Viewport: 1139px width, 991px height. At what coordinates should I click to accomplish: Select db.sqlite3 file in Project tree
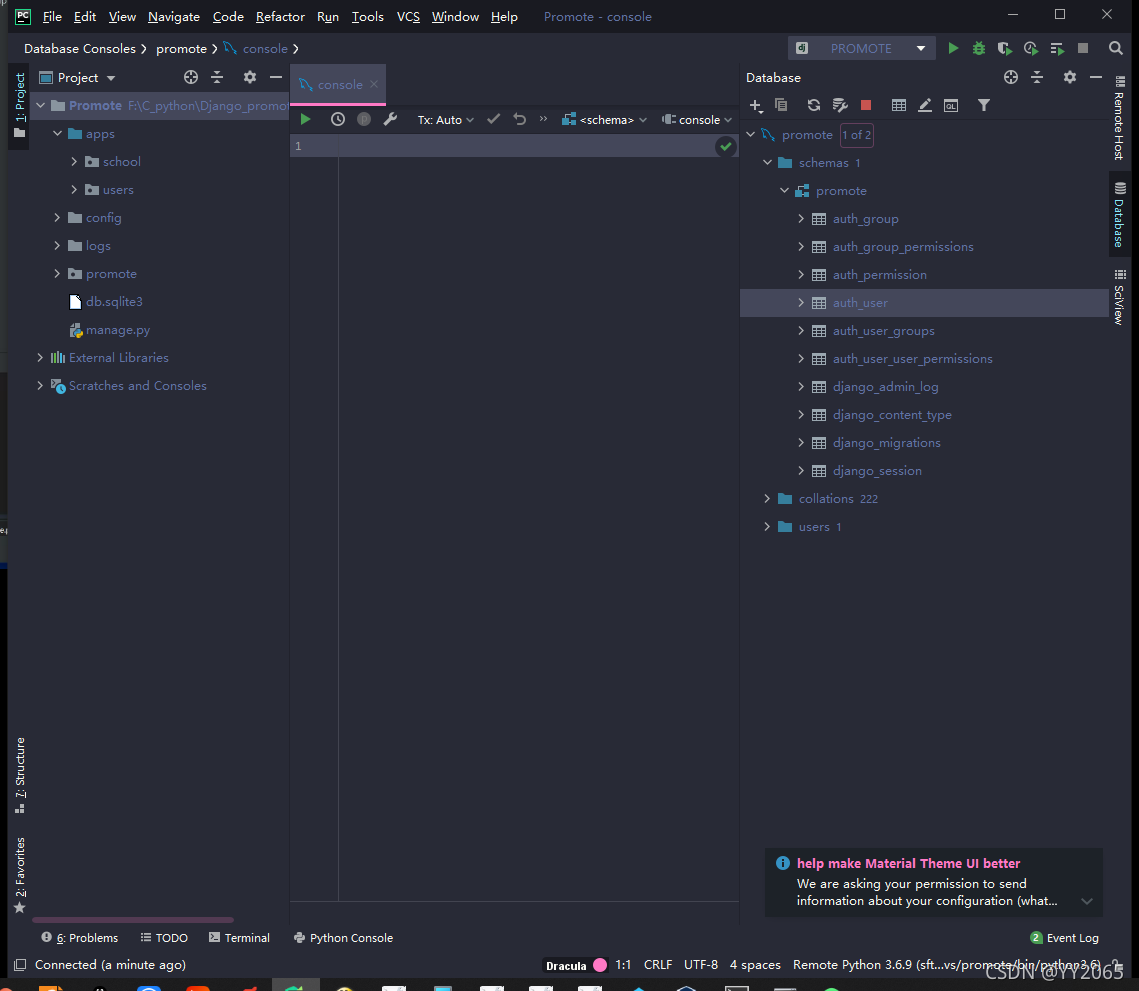[x=114, y=302]
